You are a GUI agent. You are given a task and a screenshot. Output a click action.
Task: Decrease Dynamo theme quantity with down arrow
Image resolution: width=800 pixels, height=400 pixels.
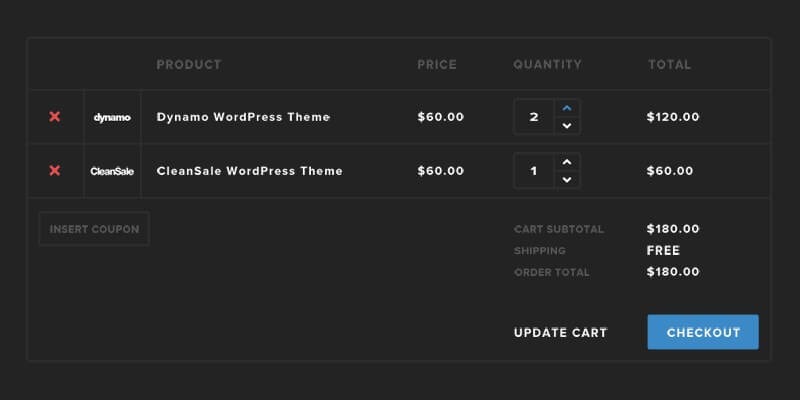[567, 126]
